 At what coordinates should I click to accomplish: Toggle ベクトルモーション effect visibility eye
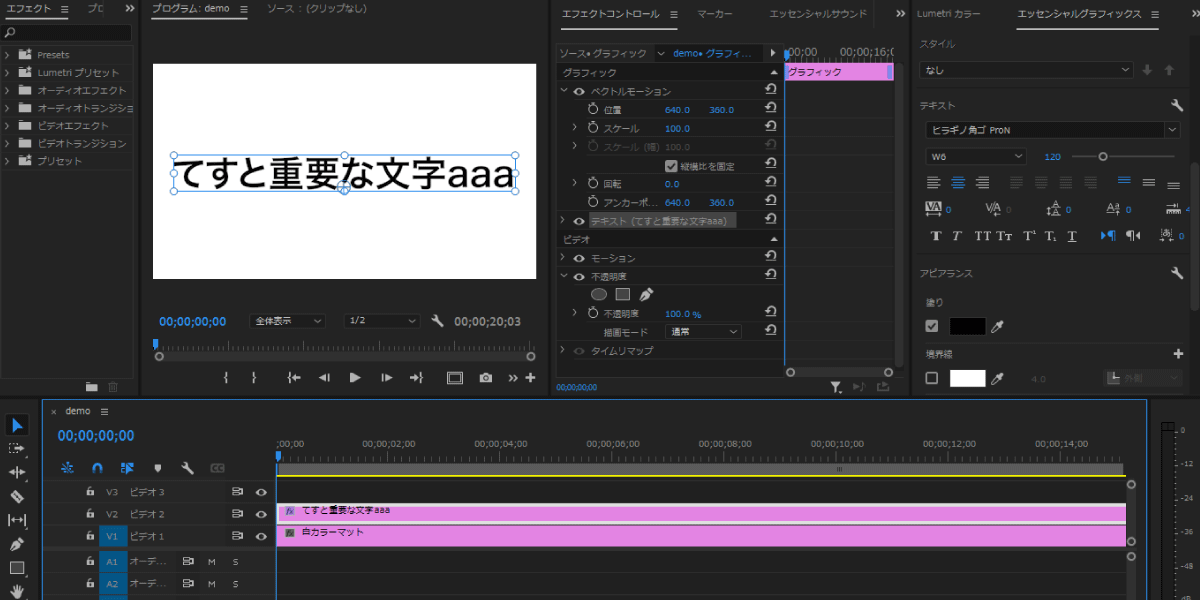[x=578, y=91]
